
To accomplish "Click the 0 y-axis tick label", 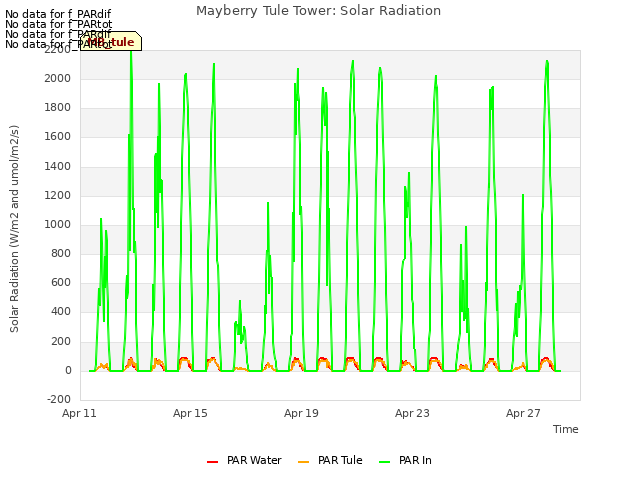I will click(x=68, y=371).
